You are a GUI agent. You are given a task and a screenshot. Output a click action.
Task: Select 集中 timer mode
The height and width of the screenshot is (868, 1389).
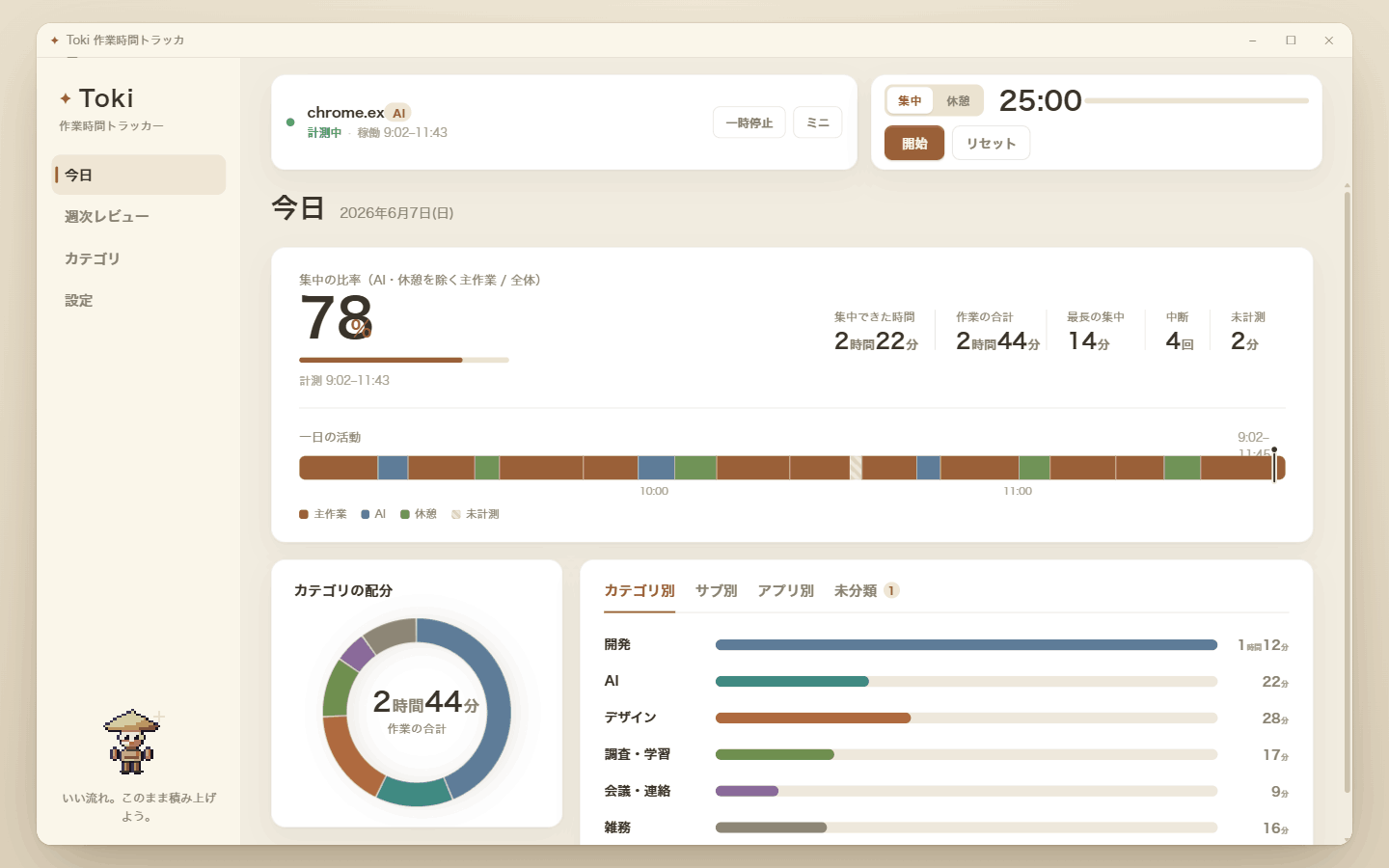pyautogui.click(x=910, y=100)
